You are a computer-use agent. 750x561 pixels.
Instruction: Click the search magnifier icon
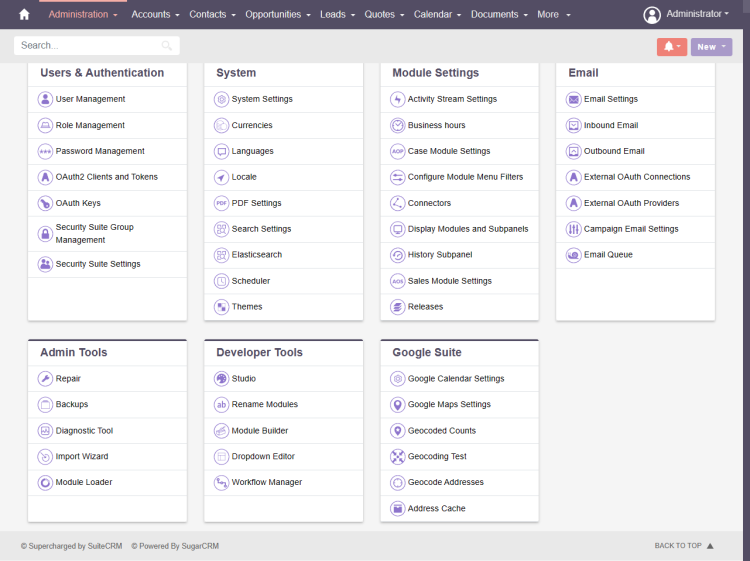click(x=166, y=45)
